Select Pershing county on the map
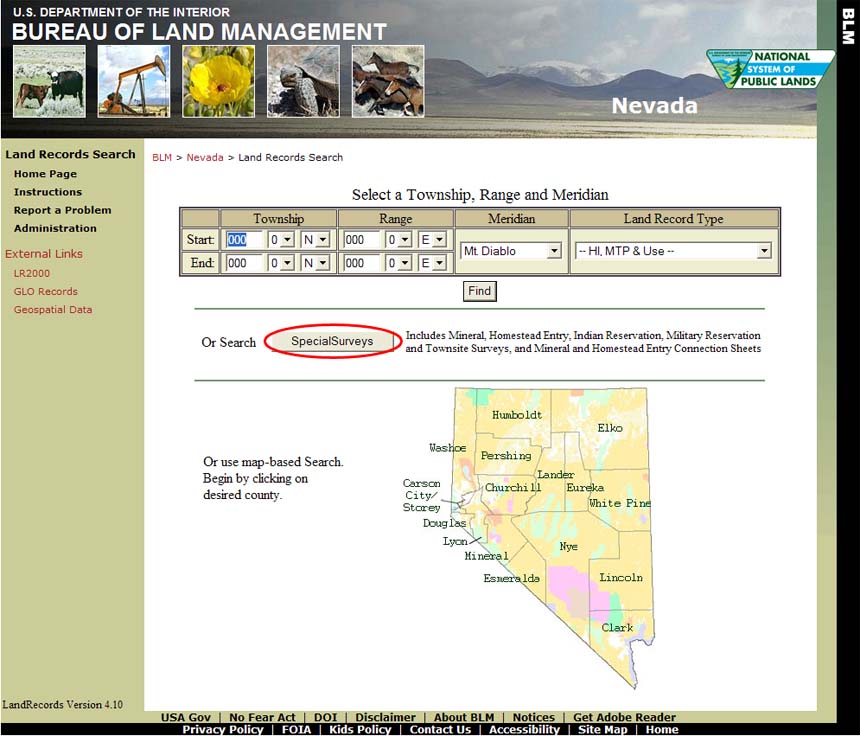The width and height of the screenshot is (860, 736). (506, 455)
